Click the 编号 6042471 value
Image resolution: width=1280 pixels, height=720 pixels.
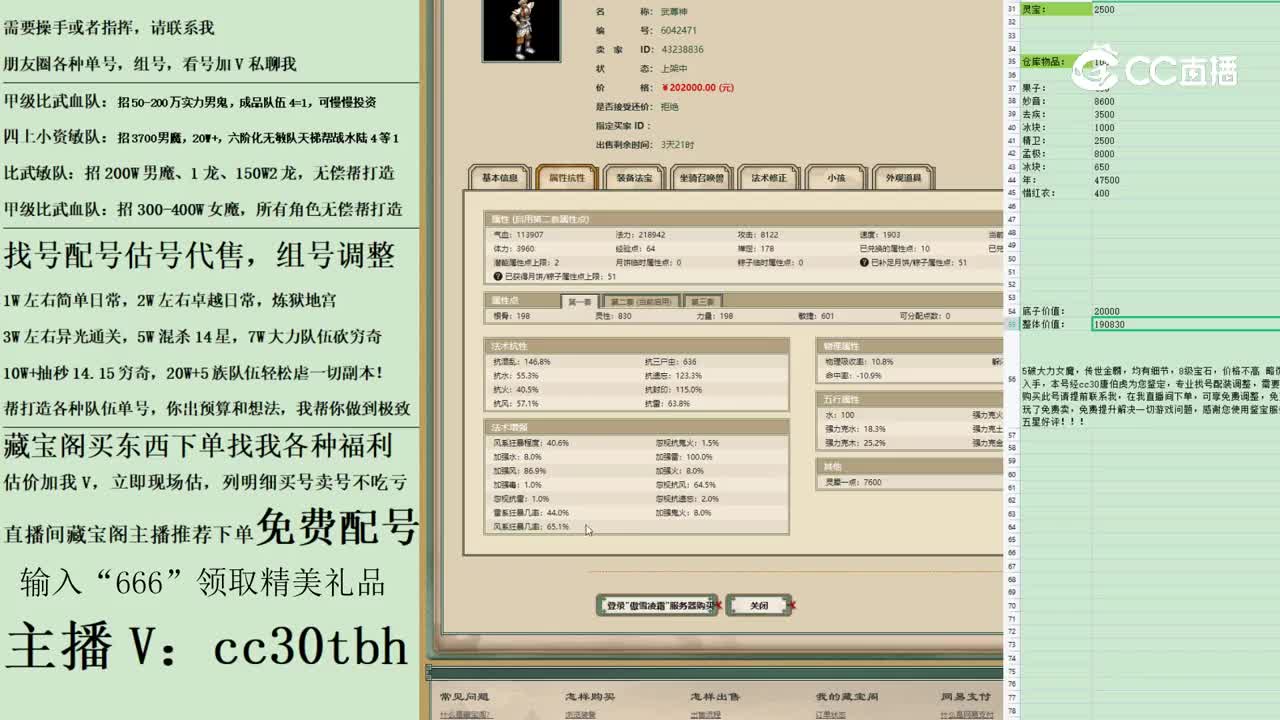pos(679,30)
